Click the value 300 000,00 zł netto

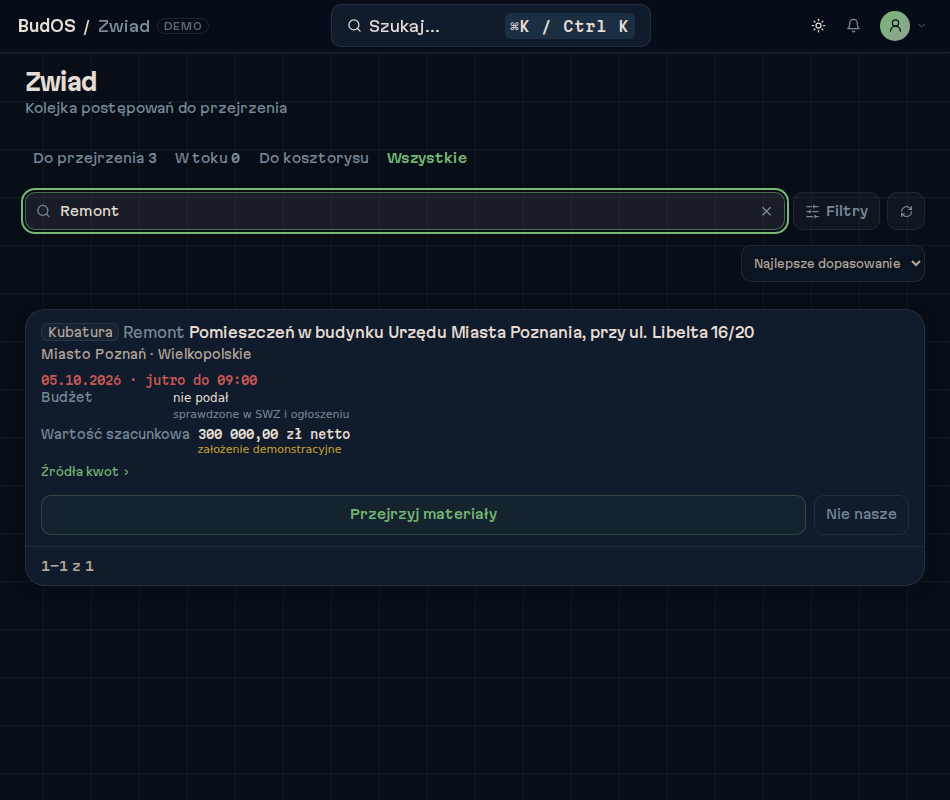click(x=274, y=434)
